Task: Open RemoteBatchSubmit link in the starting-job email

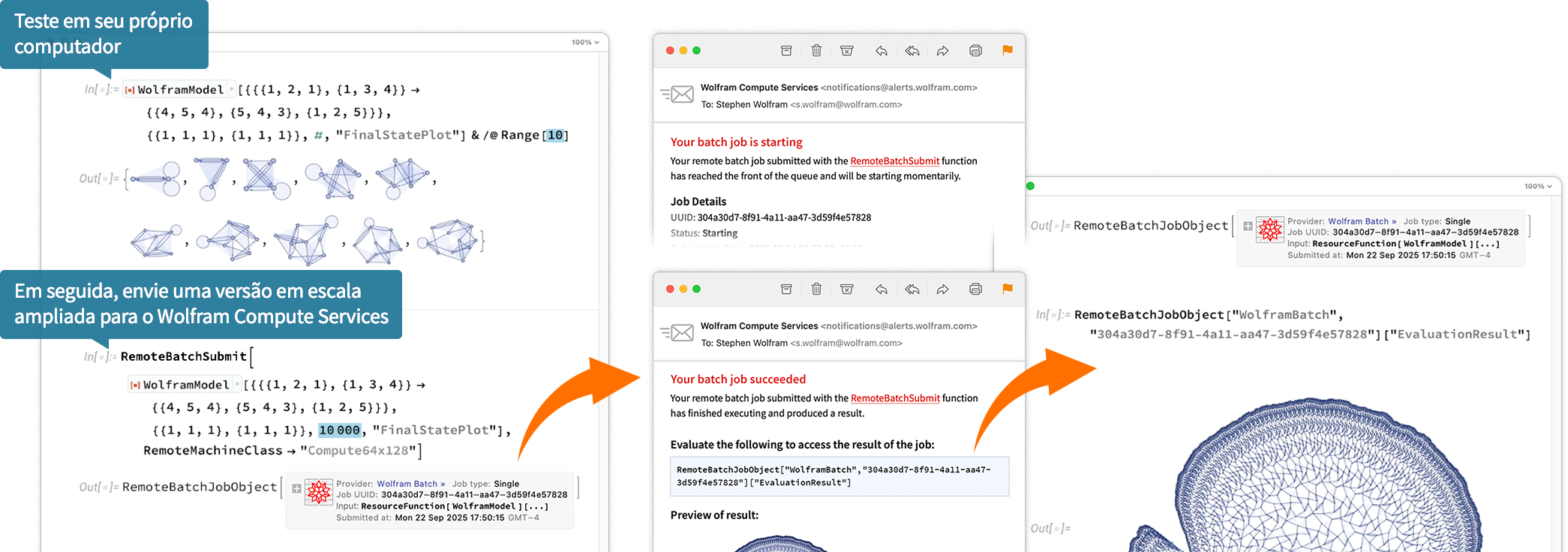Action: pyautogui.click(x=894, y=161)
